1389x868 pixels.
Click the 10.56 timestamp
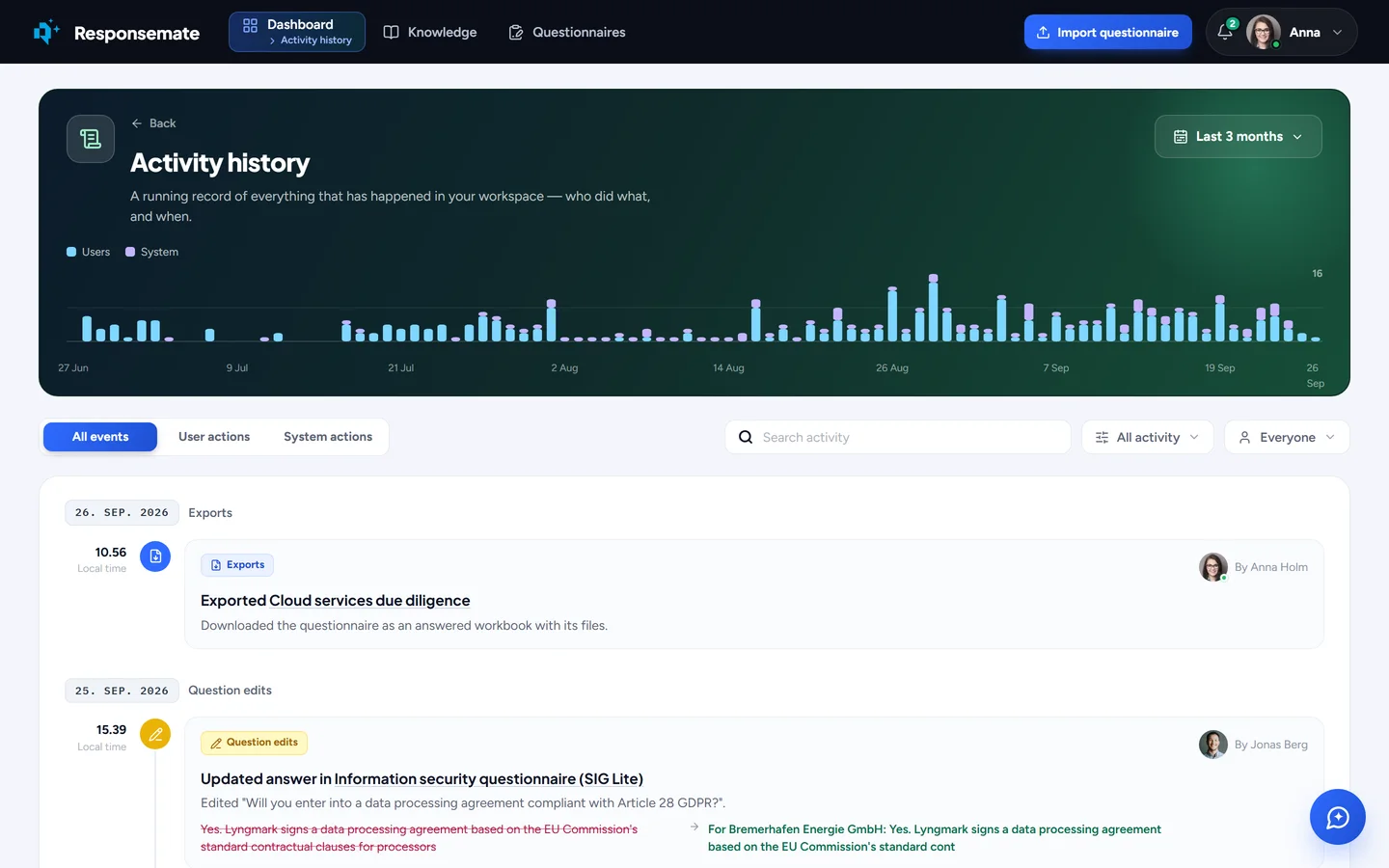pos(111,553)
